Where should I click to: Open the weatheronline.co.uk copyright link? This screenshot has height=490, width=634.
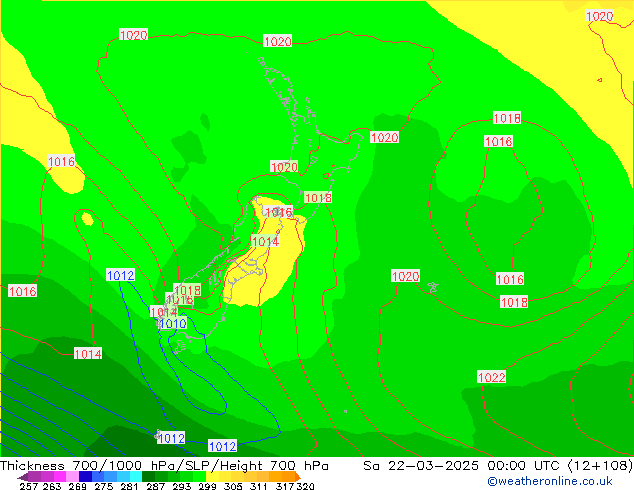point(550,481)
